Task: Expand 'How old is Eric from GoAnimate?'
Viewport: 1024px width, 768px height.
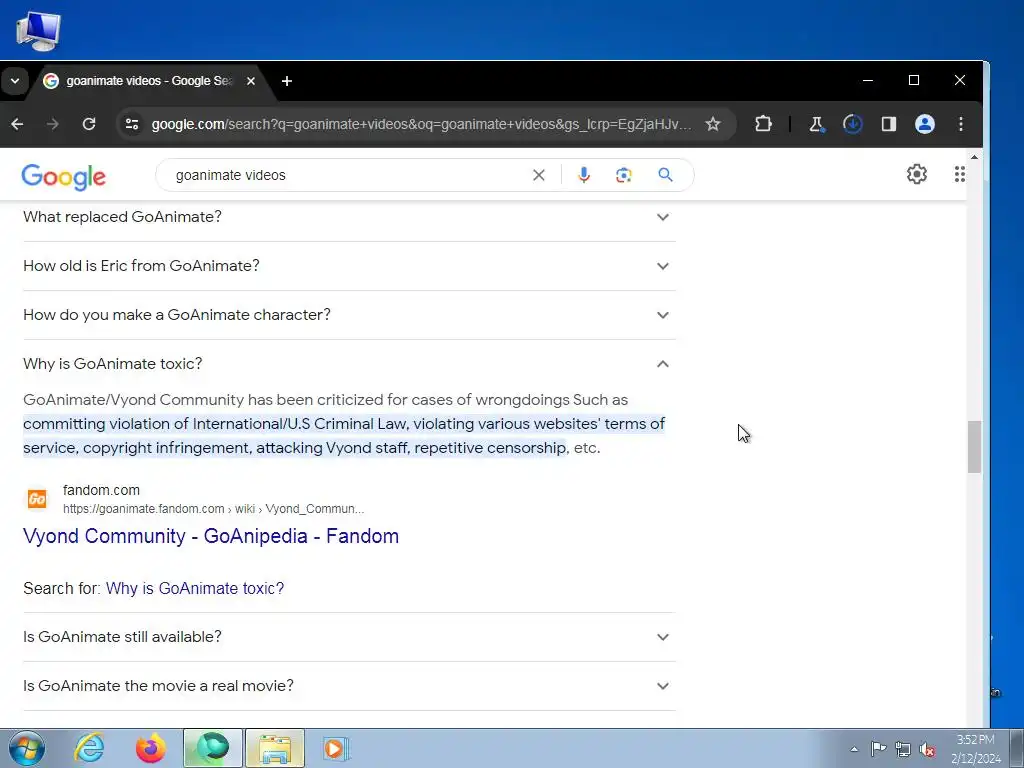Action: click(x=349, y=266)
